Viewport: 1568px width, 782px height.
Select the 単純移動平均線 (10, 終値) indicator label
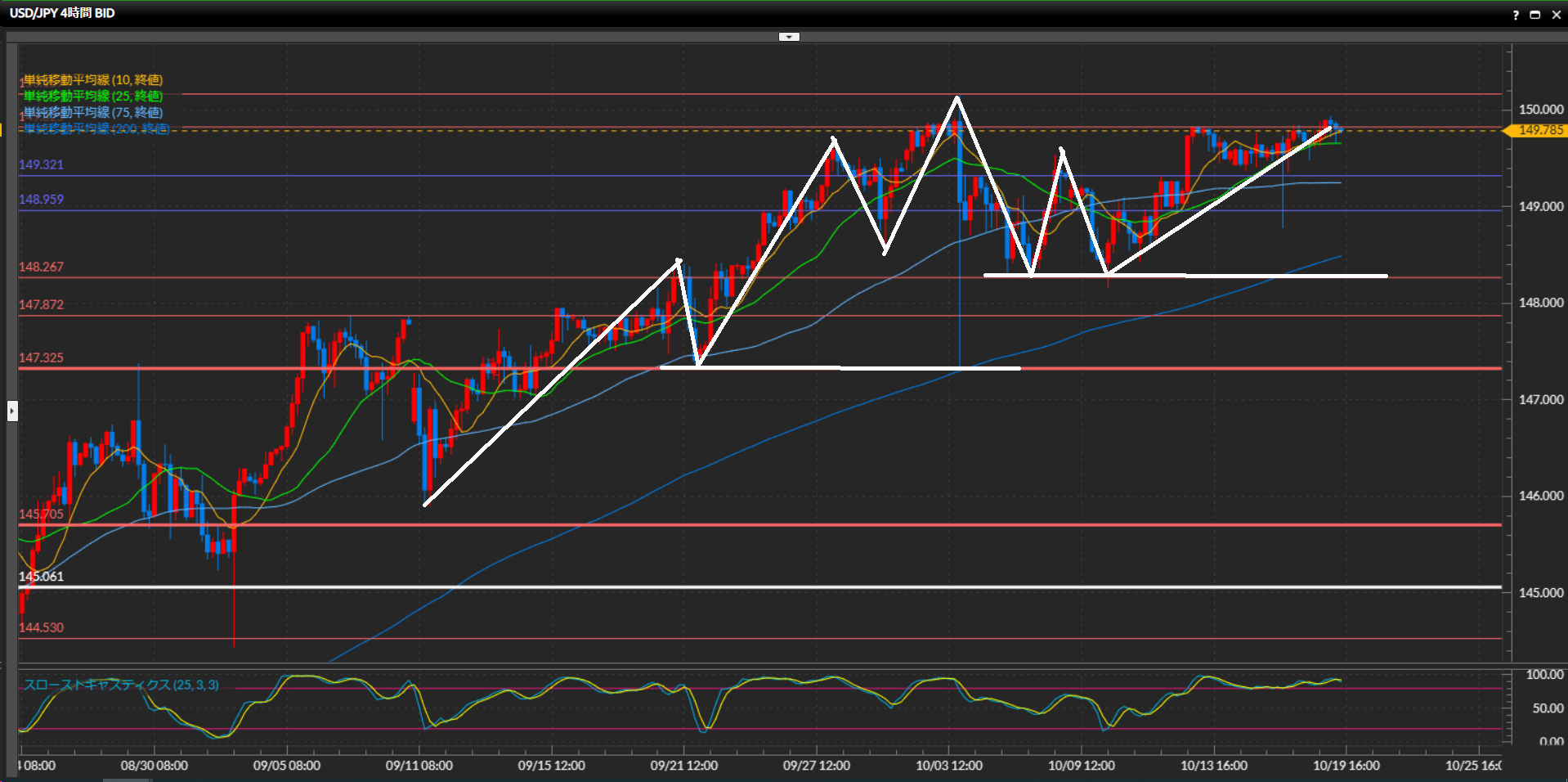[x=92, y=79]
